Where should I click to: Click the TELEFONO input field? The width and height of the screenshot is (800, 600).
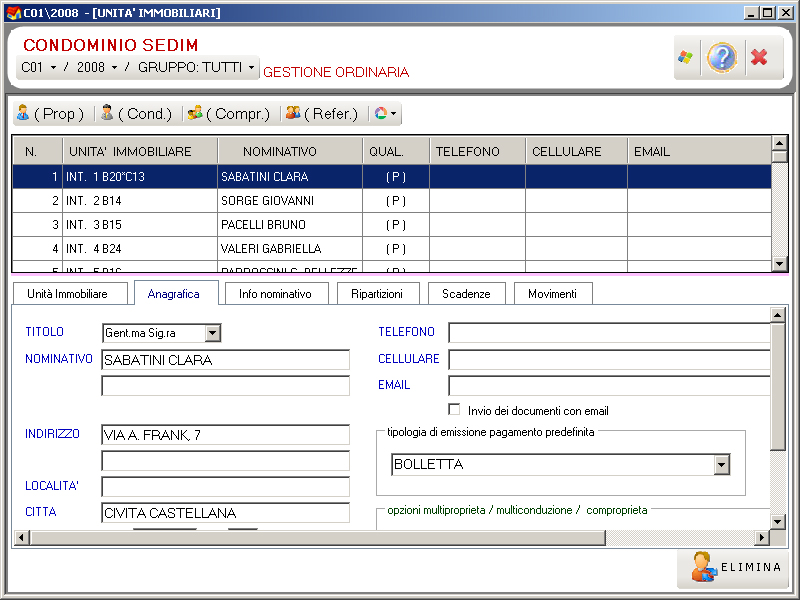609,333
